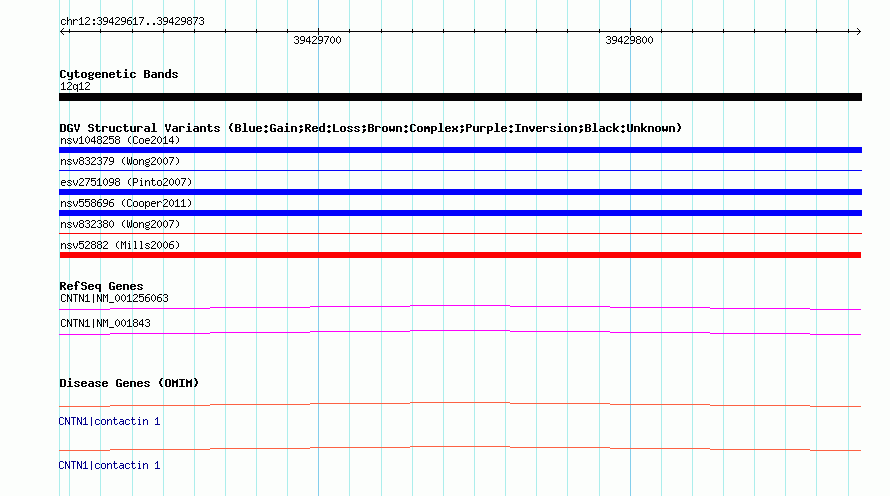
Task: Click the nsv52882 (Mills2006) label
Action: click(120, 245)
